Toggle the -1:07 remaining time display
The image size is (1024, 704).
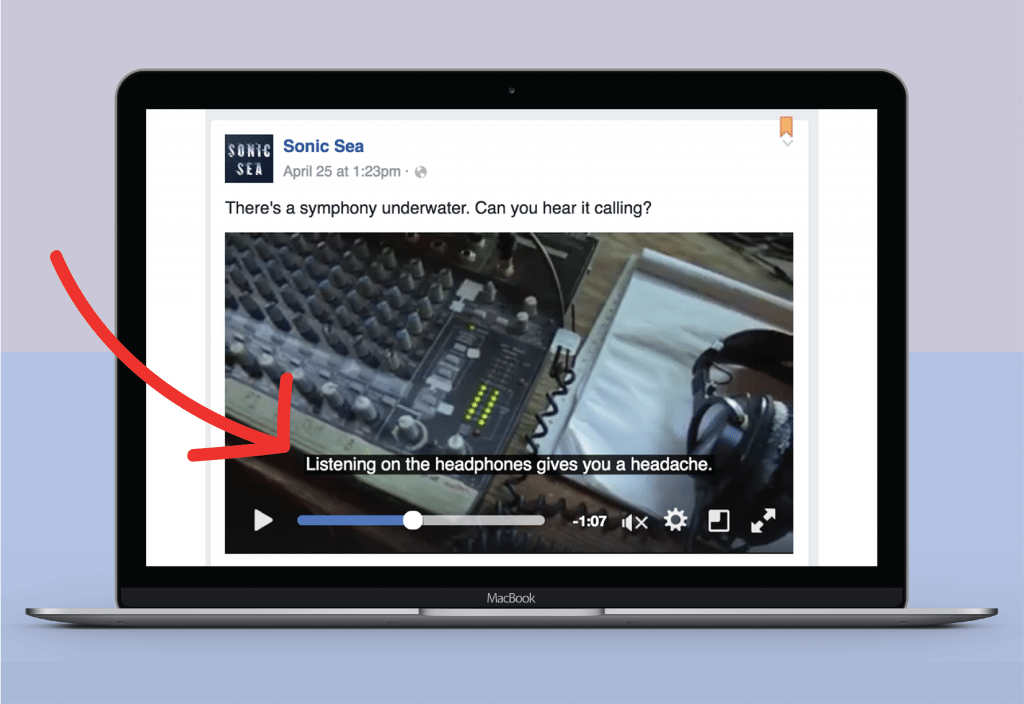pyautogui.click(x=591, y=520)
